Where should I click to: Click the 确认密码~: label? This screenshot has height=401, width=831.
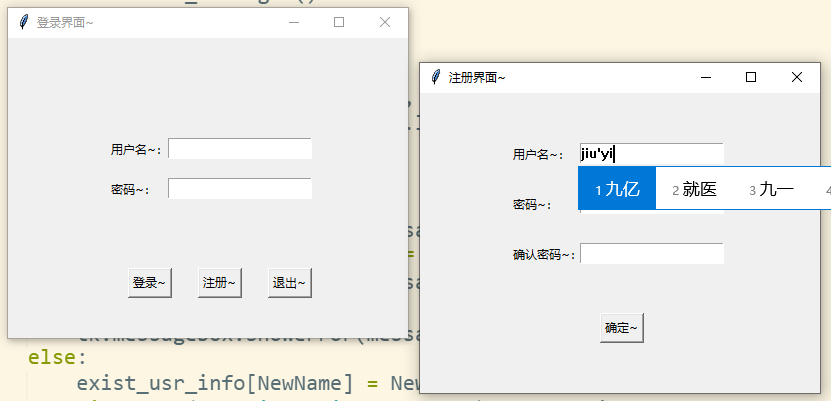(544, 255)
